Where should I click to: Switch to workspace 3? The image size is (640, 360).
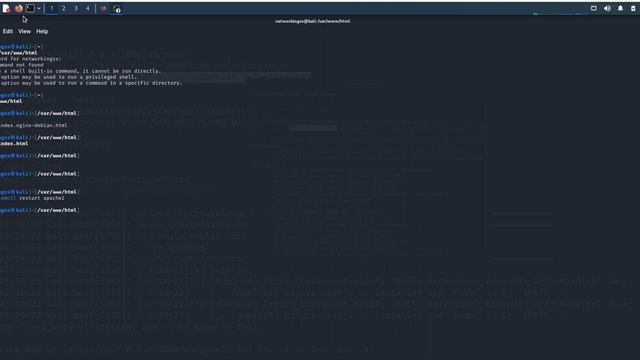click(x=76, y=8)
